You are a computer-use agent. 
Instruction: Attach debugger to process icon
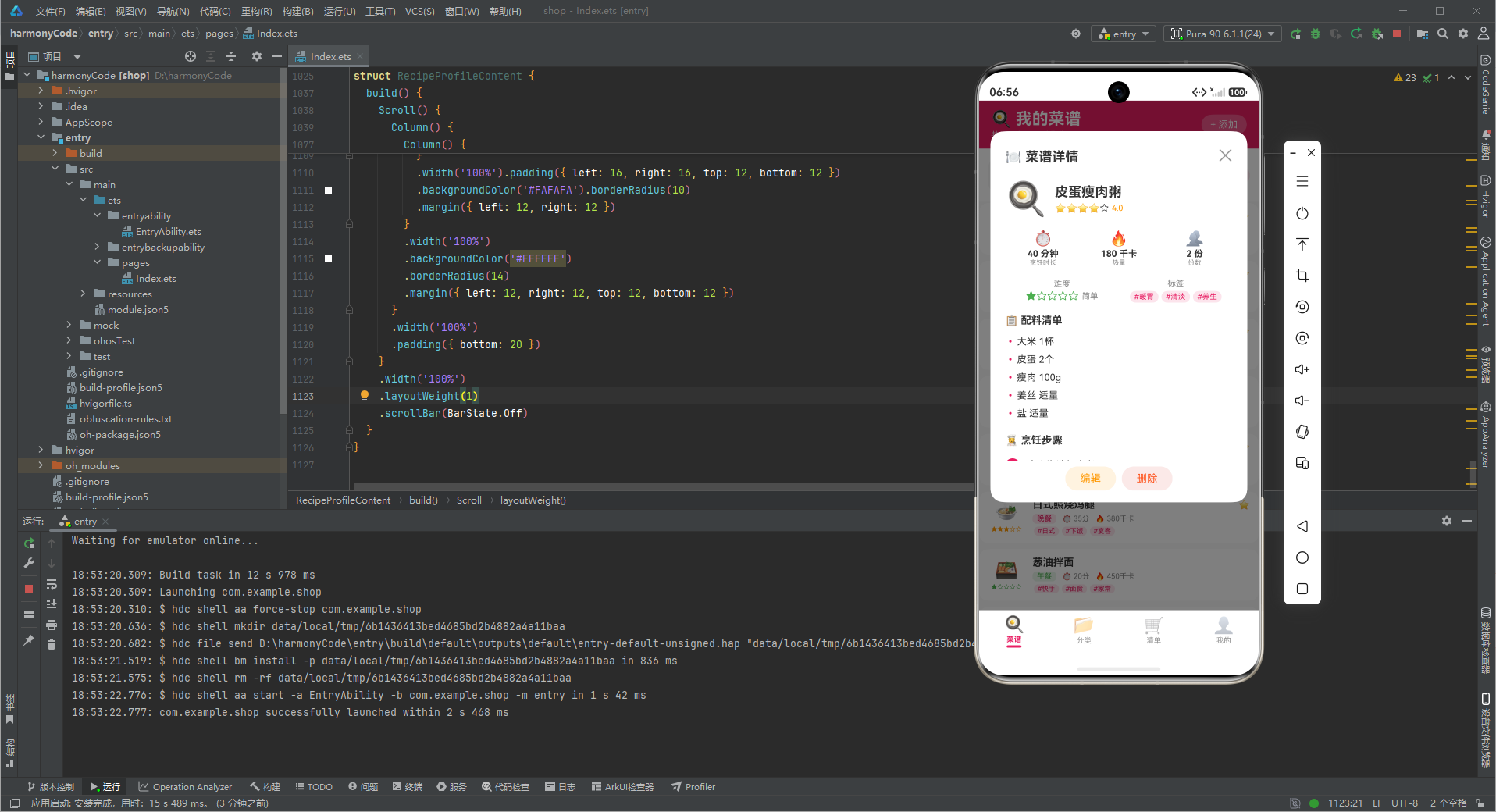1377,34
